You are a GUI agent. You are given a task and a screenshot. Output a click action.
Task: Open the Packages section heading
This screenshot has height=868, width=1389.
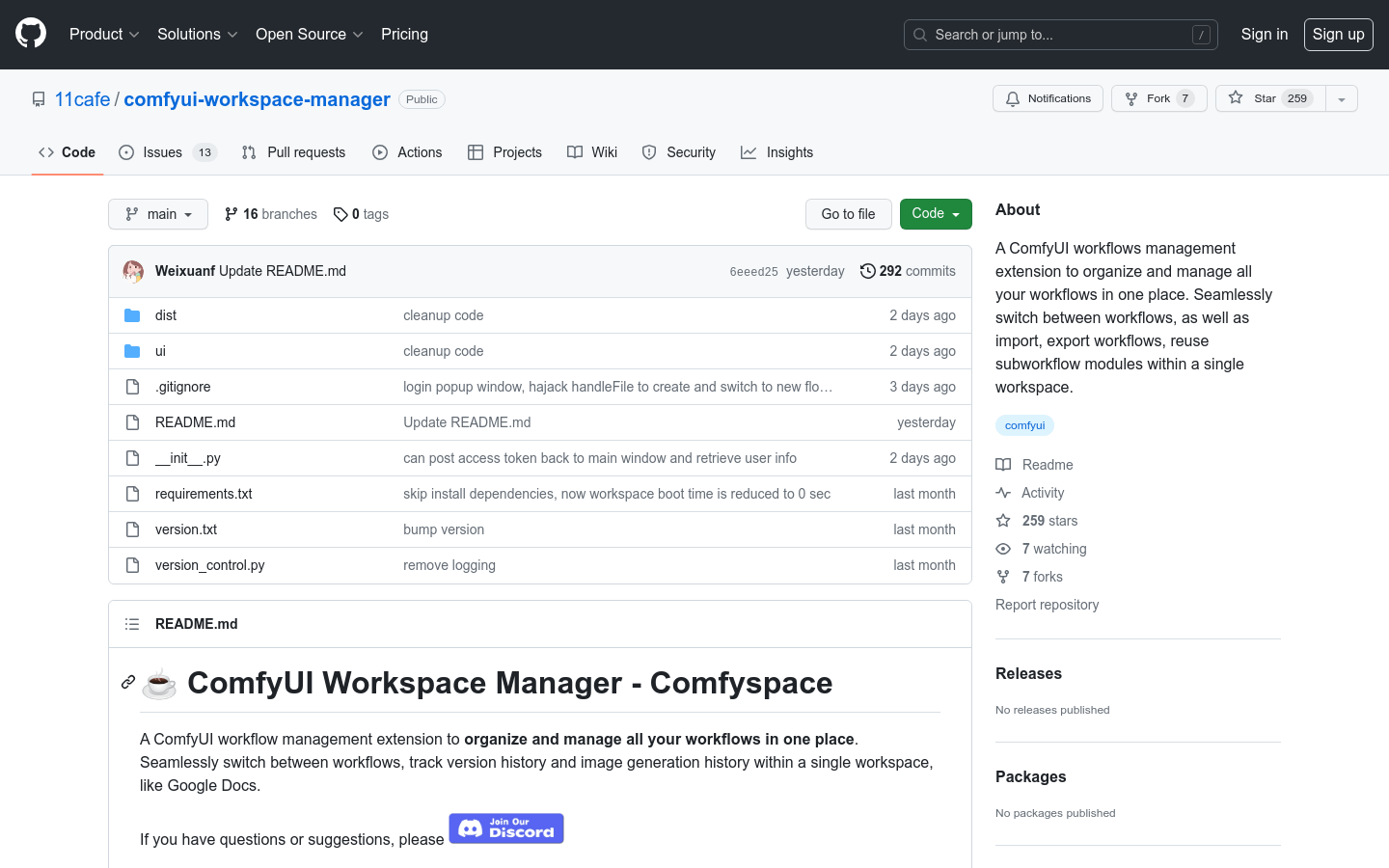coord(1030,776)
